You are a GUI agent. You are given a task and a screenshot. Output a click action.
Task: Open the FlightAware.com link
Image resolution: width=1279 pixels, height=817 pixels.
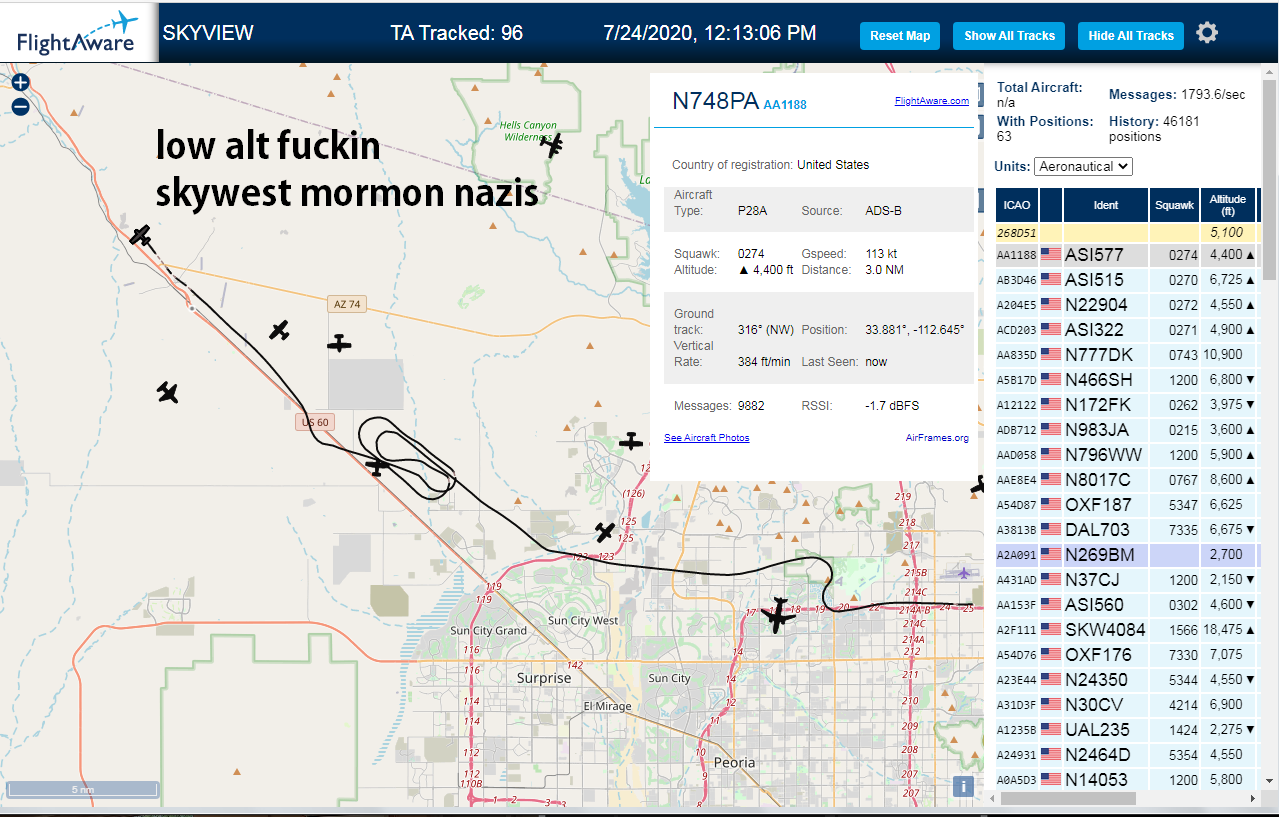[931, 101]
